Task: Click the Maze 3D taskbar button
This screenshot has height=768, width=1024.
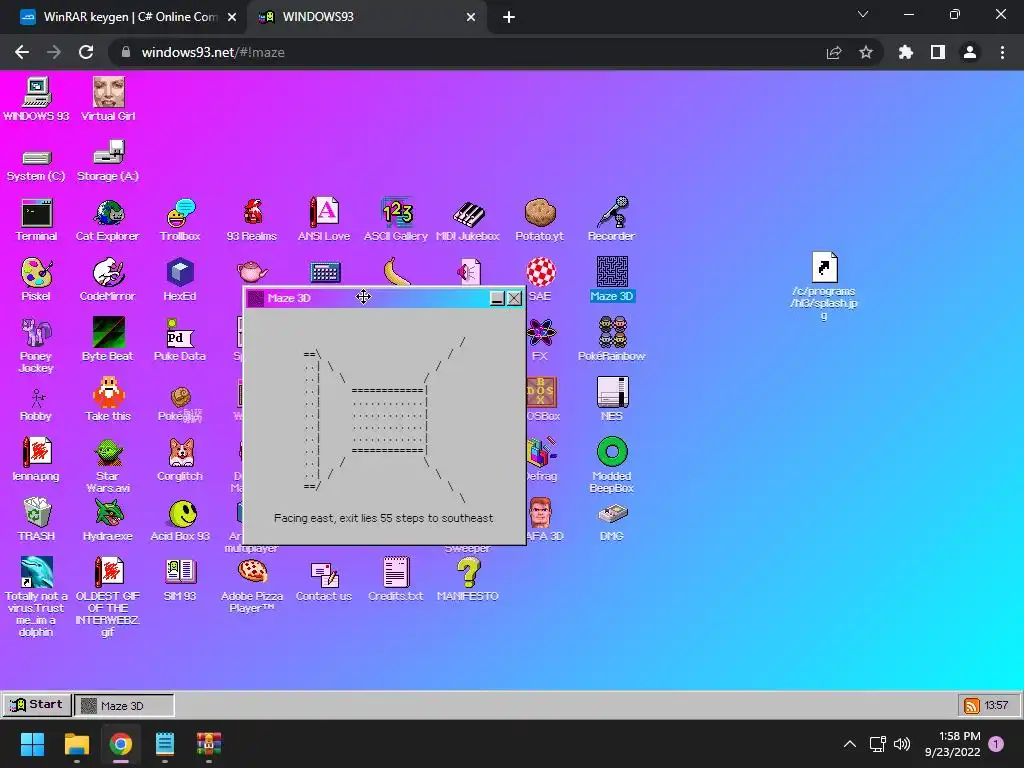Action: point(124,705)
